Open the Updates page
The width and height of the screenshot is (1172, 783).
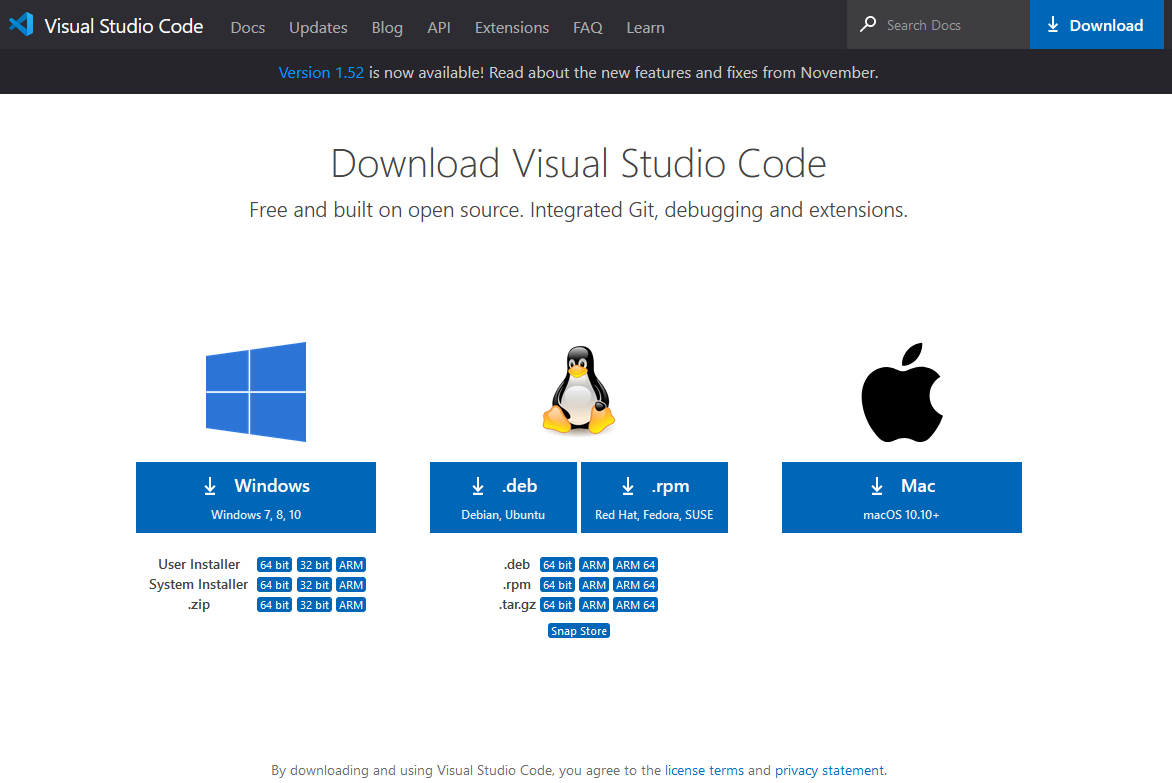tap(318, 28)
